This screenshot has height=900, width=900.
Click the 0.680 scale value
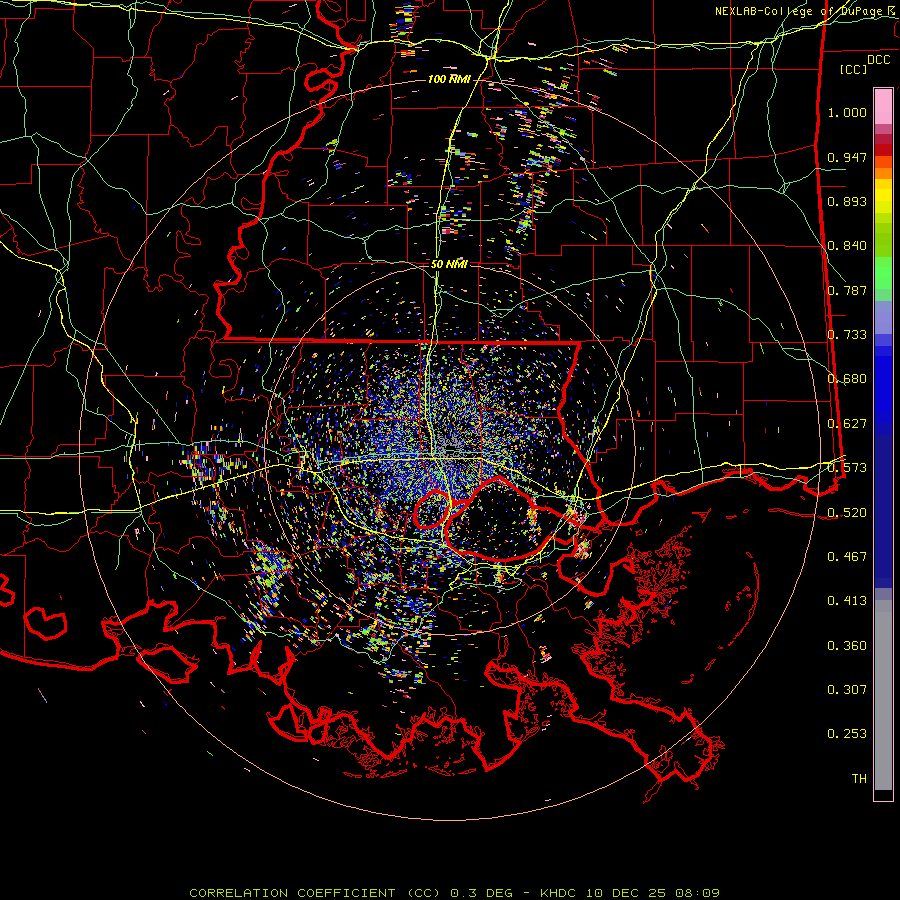[x=847, y=379]
